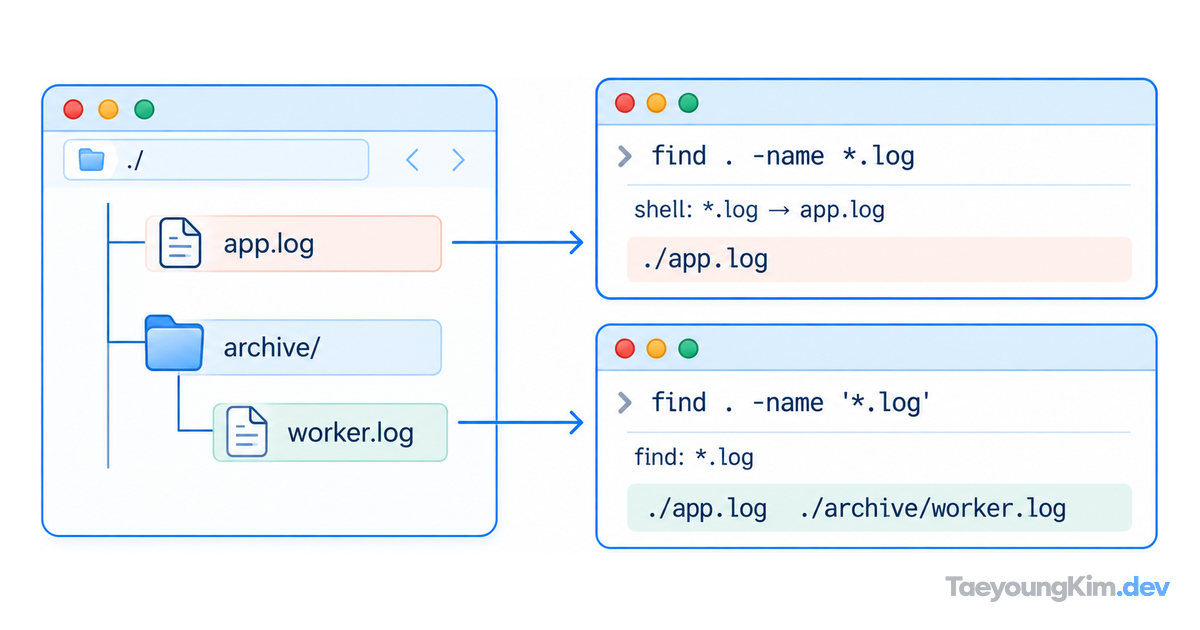This screenshot has height=630, width=1200.
Task: Go forward using the right chevron arrow
Action: [458, 160]
